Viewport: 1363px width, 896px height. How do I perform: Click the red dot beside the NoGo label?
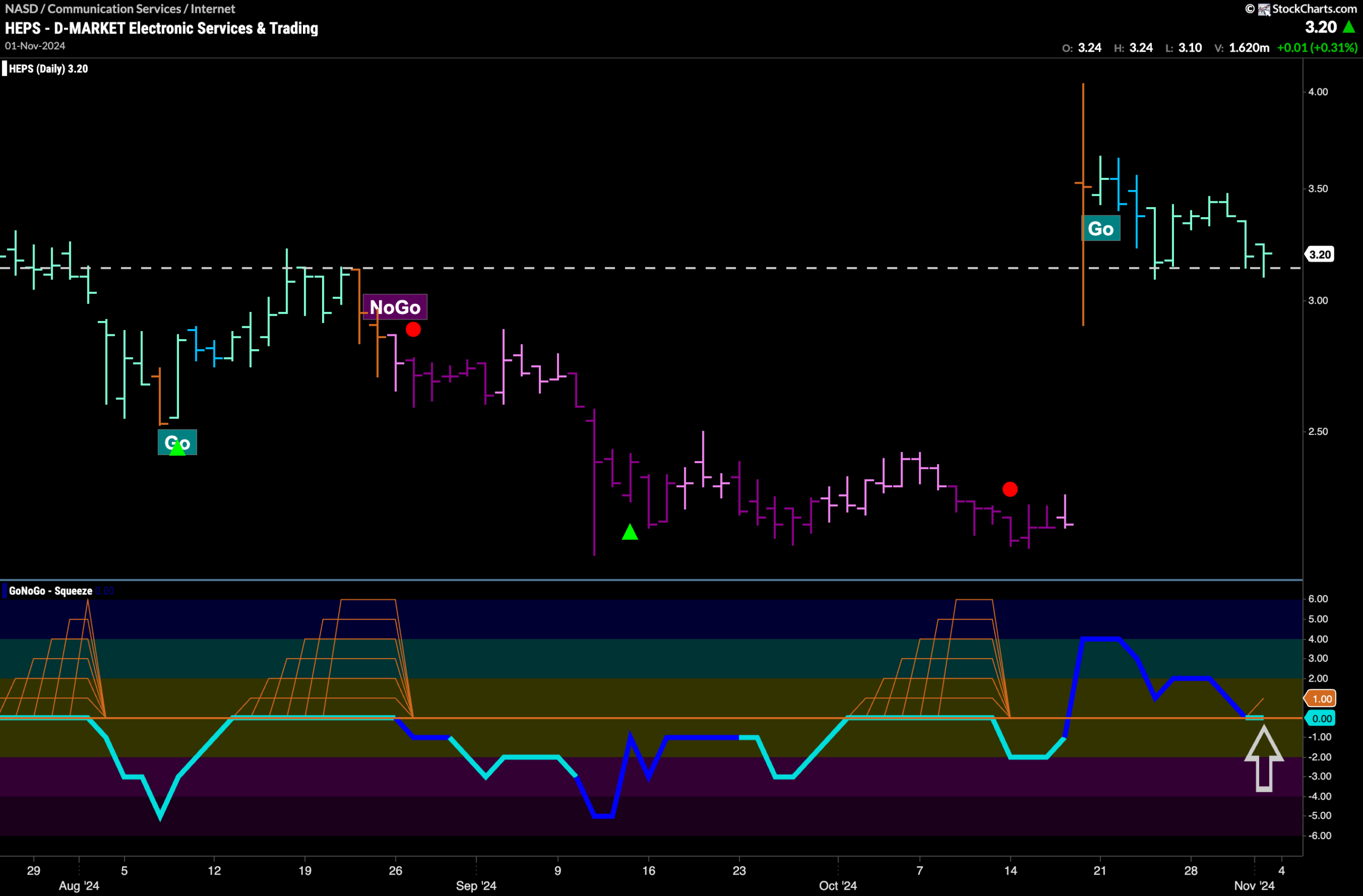(x=413, y=329)
